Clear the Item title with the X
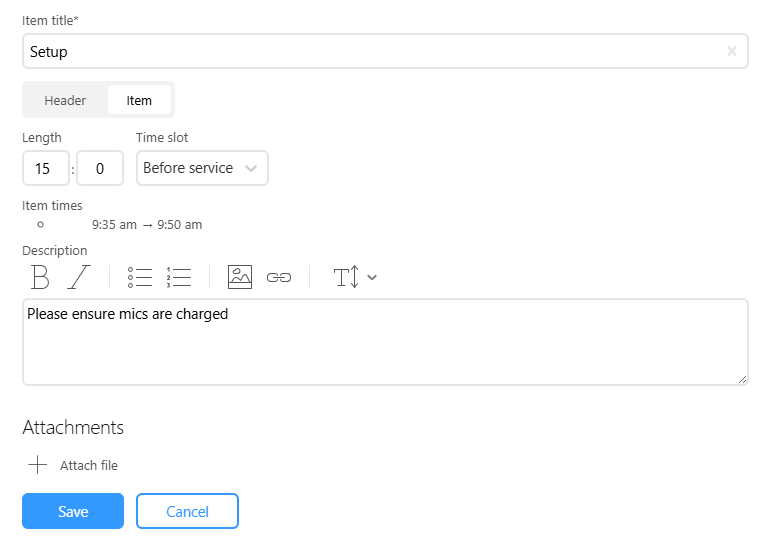Viewport: 769px width, 541px height. 732,51
